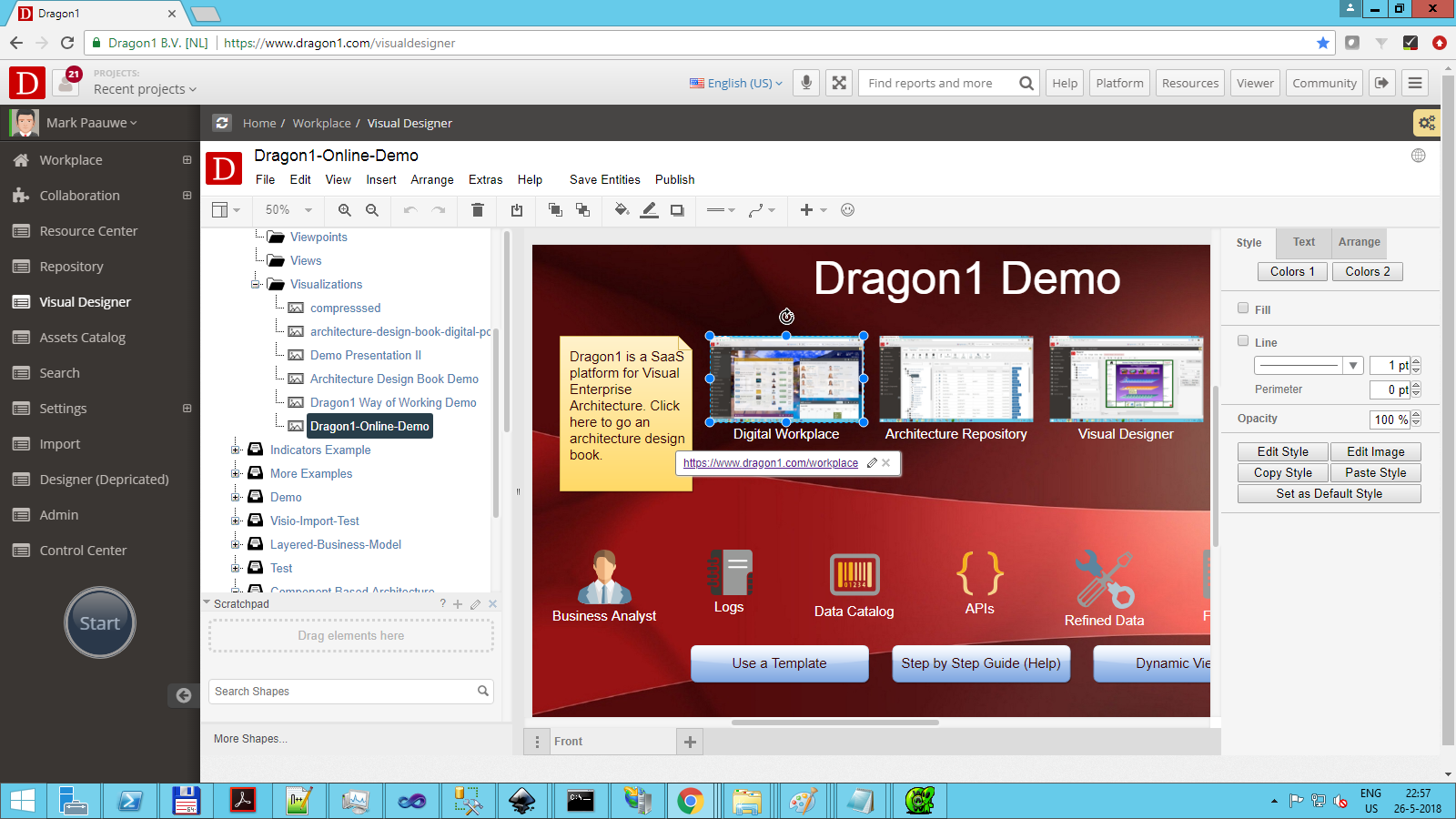Collapse the Visualizations tree folder

click(256, 285)
